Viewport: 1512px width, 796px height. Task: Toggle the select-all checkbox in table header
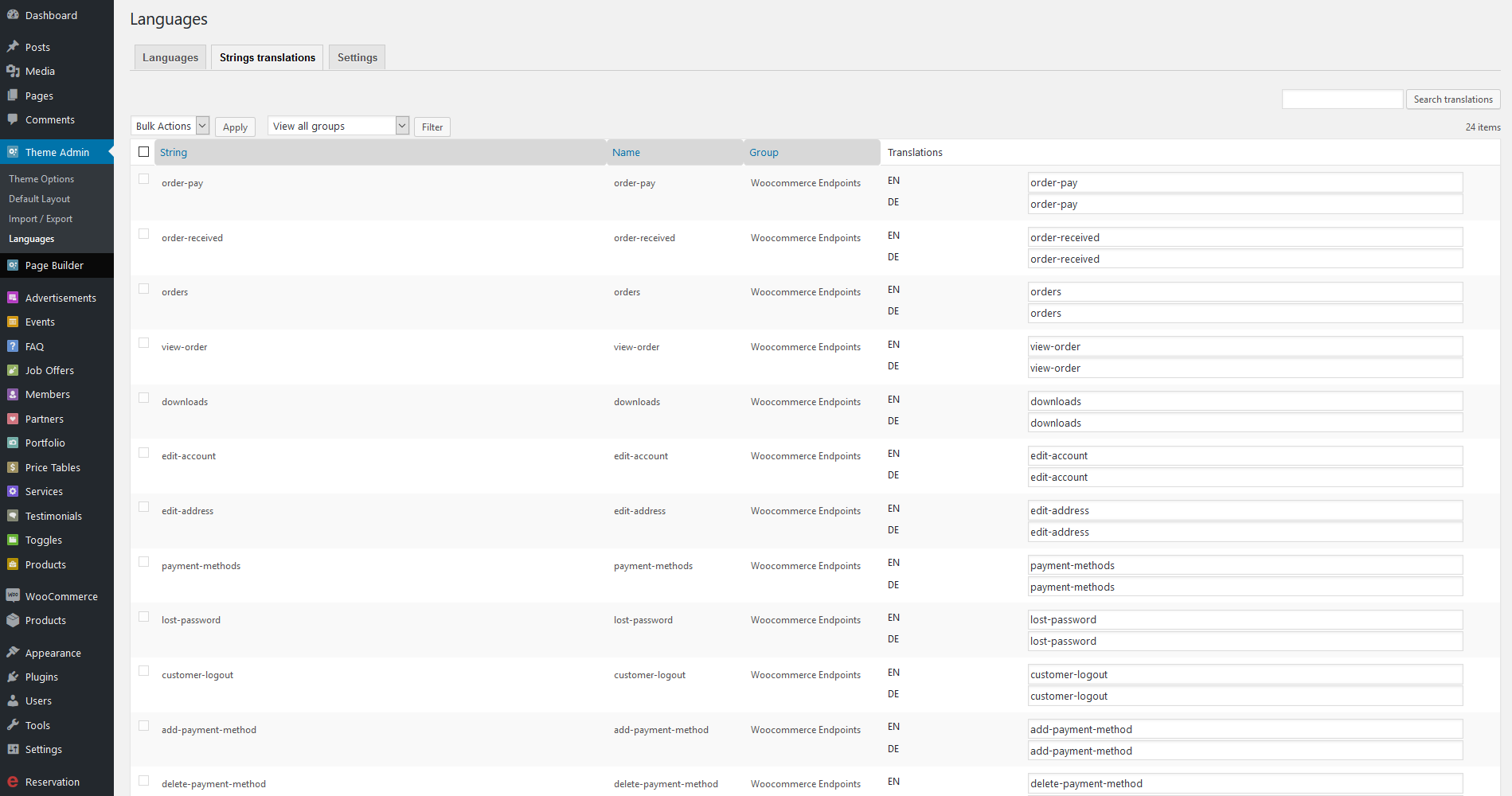tap(144, 152)
